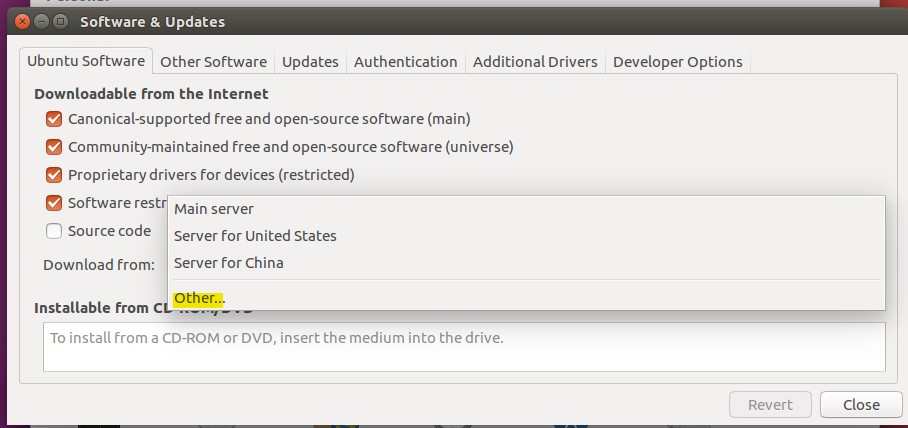The image size is (908, 428).
Task: Choose Other... in the server dropdown
Action: click(x=199, y=298)
